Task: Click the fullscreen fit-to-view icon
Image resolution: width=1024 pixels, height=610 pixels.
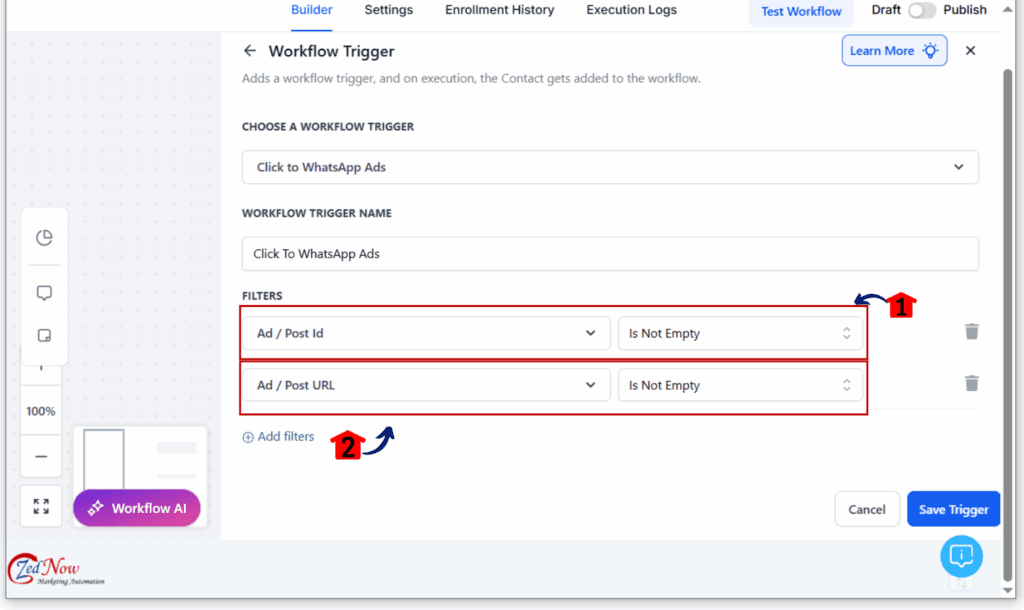Action: pos(41,506)
